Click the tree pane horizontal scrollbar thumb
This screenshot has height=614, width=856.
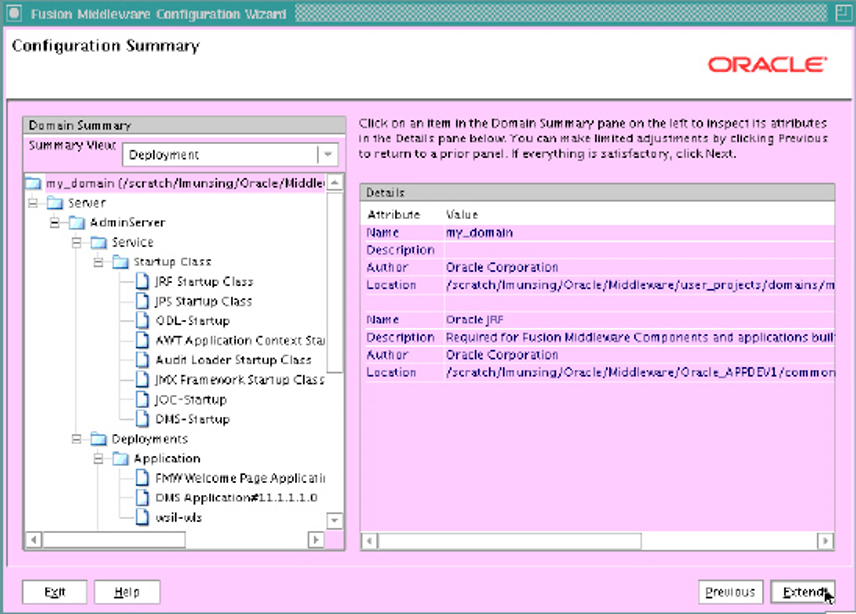pyautogui.click(x=114, y=540)
